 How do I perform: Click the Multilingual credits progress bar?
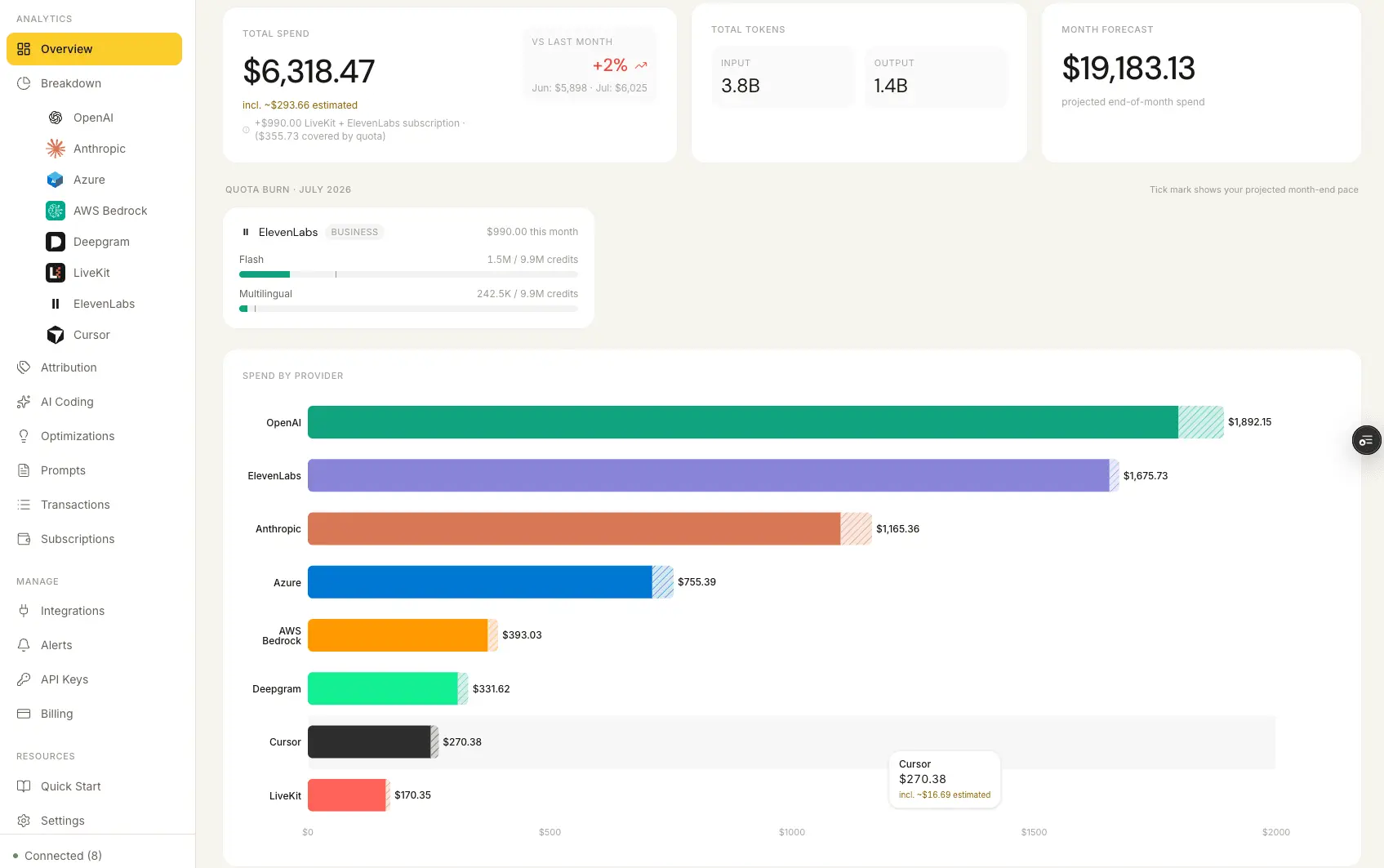(x=408, y=309)
